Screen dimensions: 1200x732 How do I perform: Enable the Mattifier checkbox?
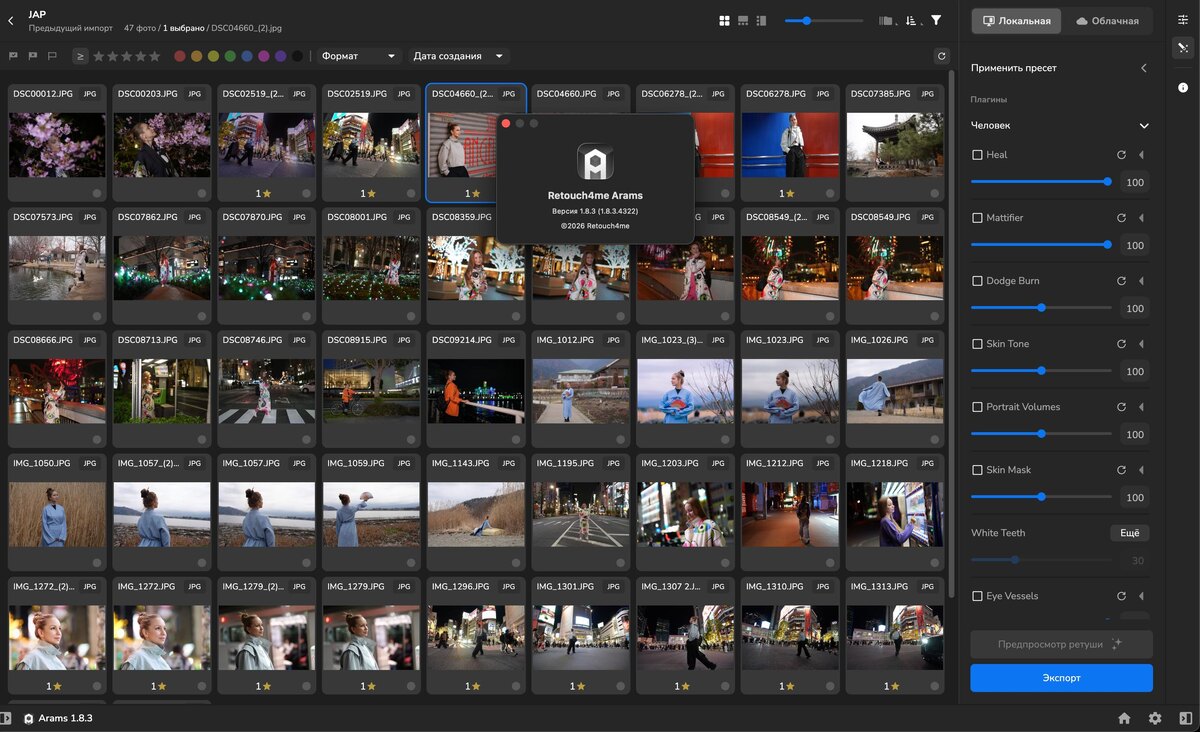[x=977, y=218]
